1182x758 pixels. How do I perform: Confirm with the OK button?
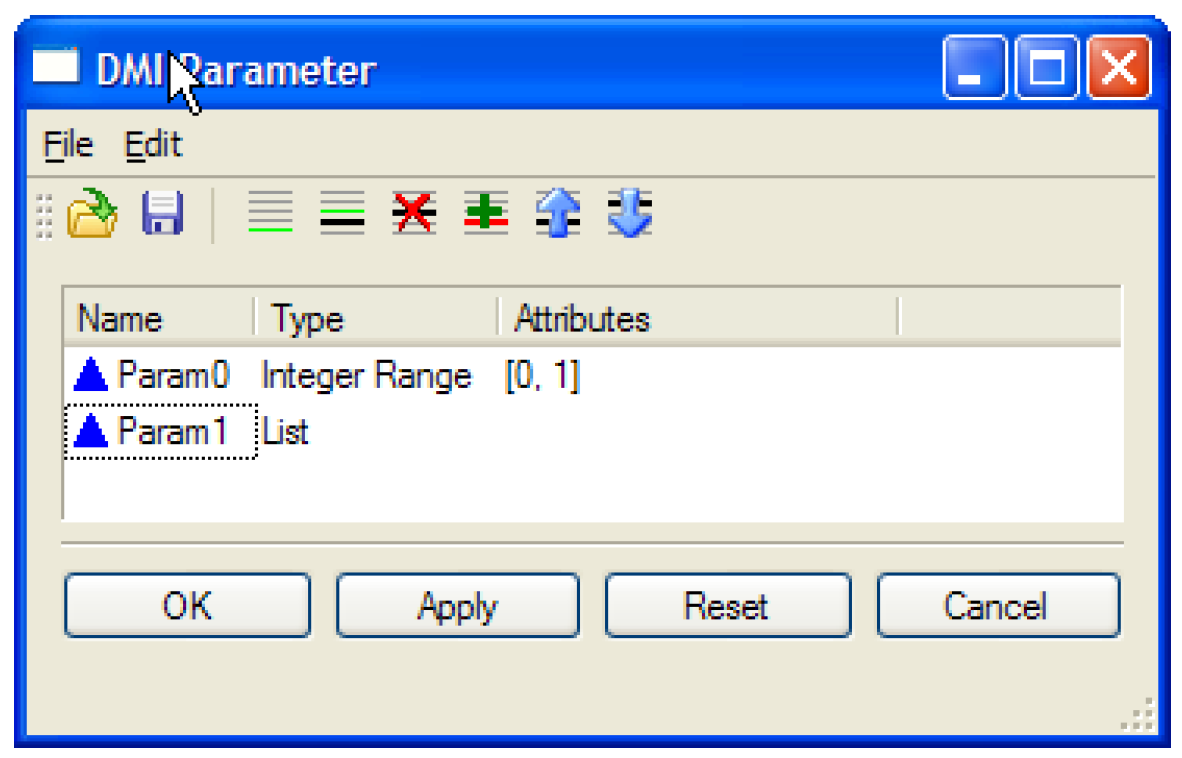pyautogui.click(x=187, y=605)
